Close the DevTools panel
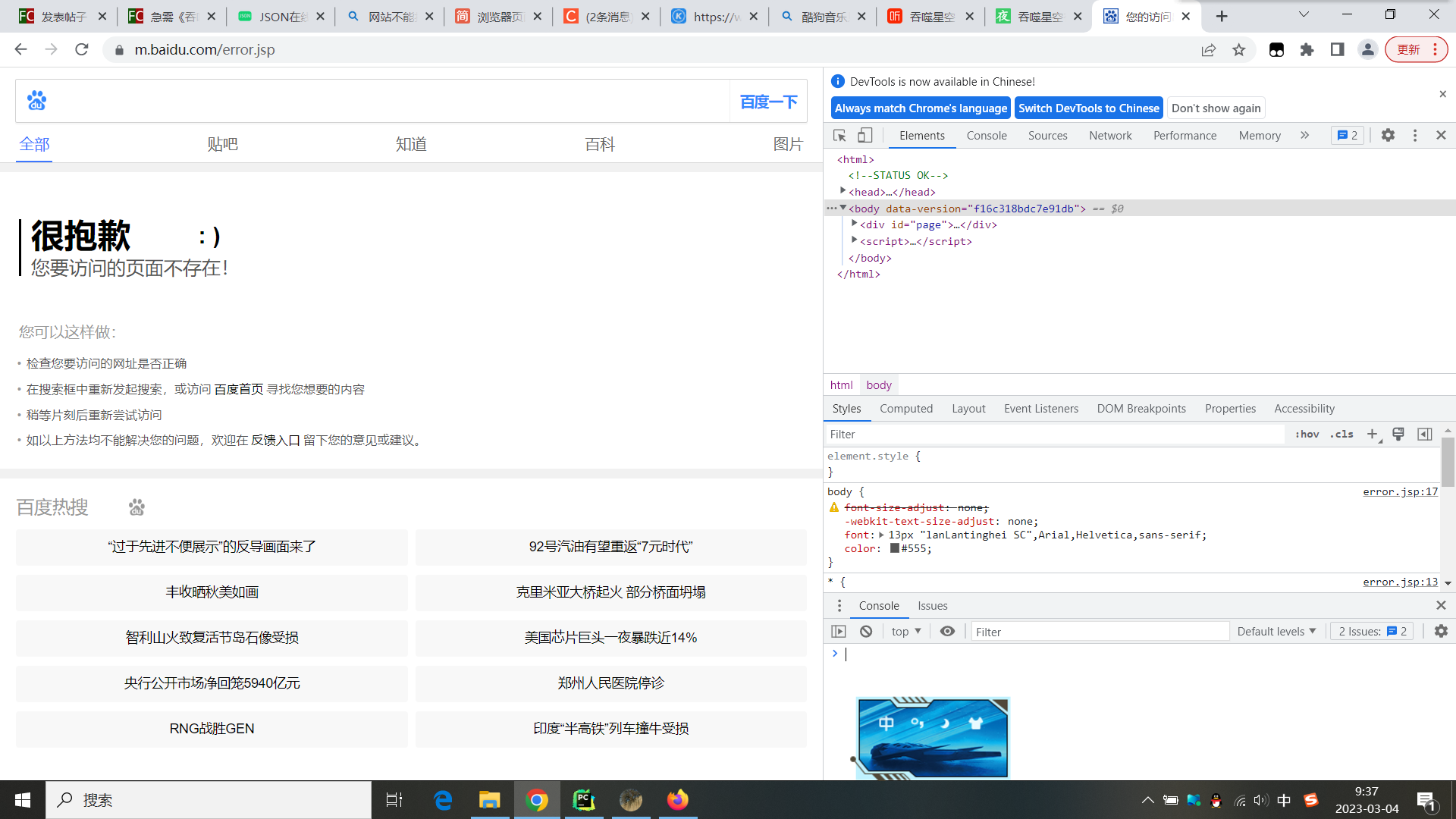1456x819 pixels. (1441, 135)
